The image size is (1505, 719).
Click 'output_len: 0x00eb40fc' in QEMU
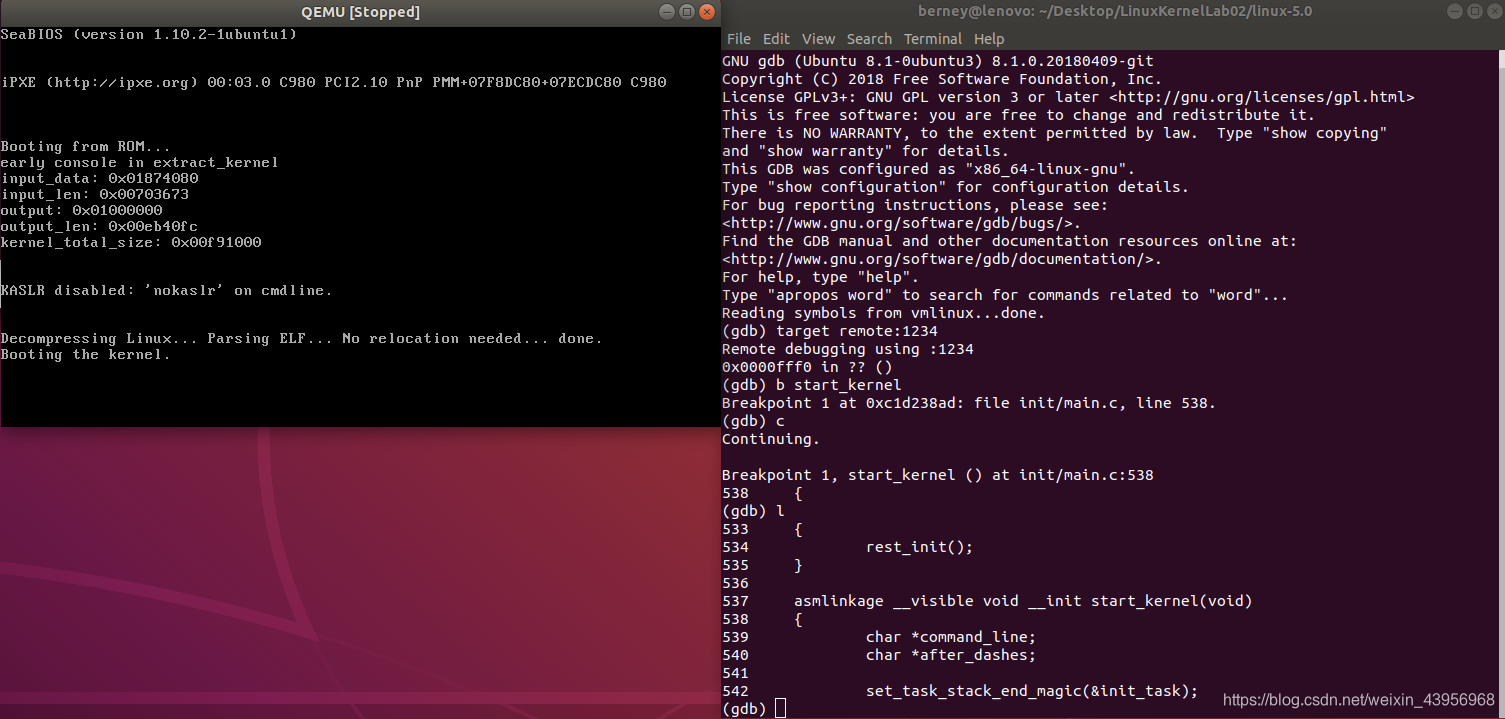(99, 226)
